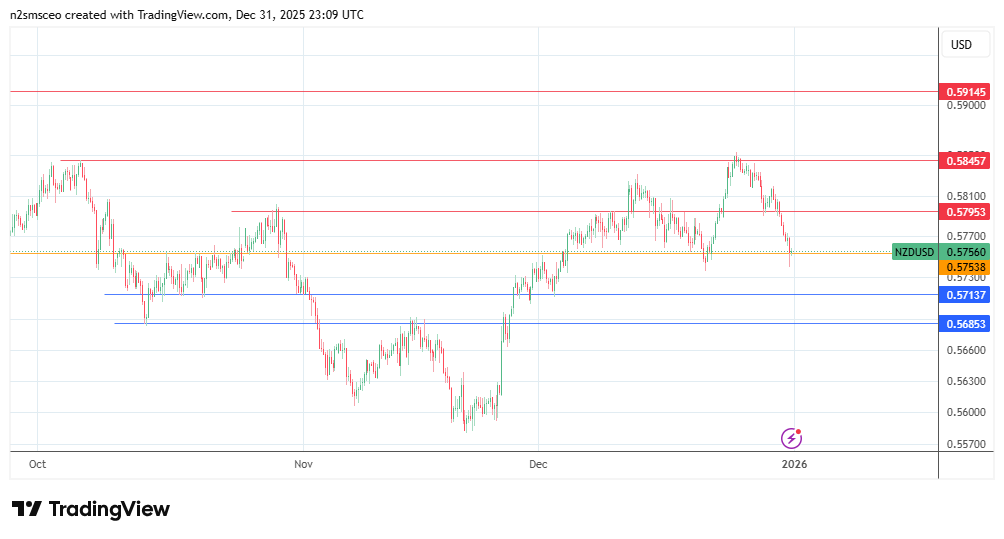The width and height of the screenshot is (1004, 539).
Task: Click the red 0.59145 price label
Action: pos(965,92)
